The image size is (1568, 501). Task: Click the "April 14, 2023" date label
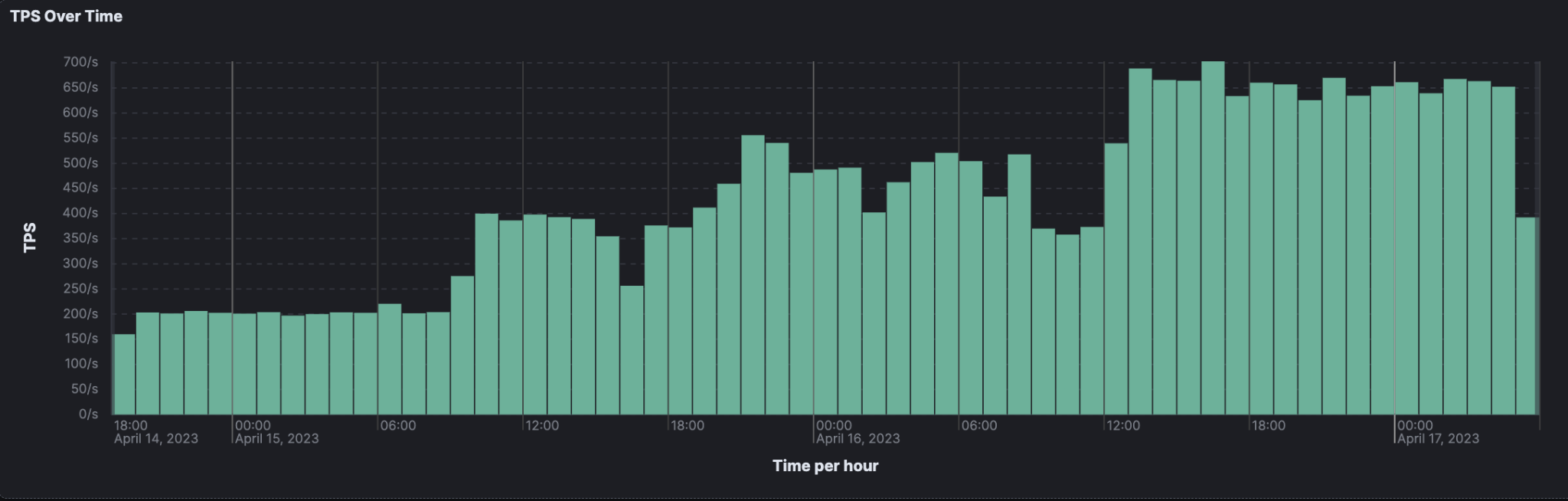155,439
